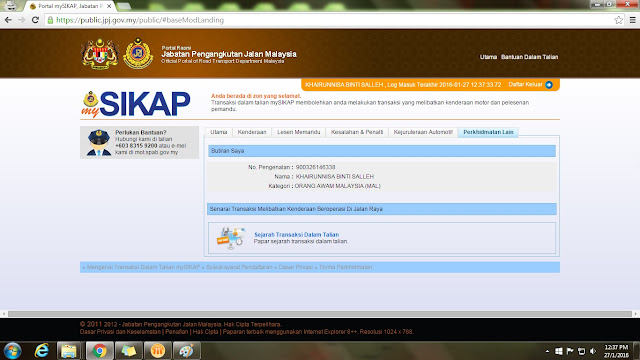Click the horizontal page scrollbar

pyautogui.click(x=320, y=314)
